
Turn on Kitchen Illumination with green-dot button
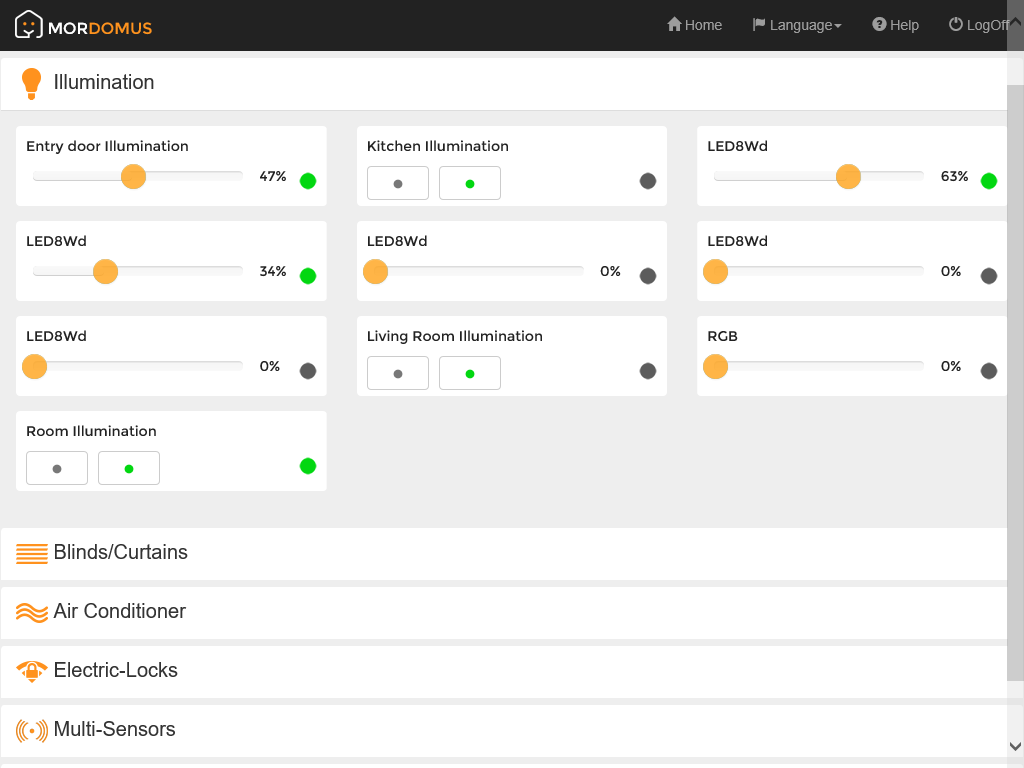470,184
